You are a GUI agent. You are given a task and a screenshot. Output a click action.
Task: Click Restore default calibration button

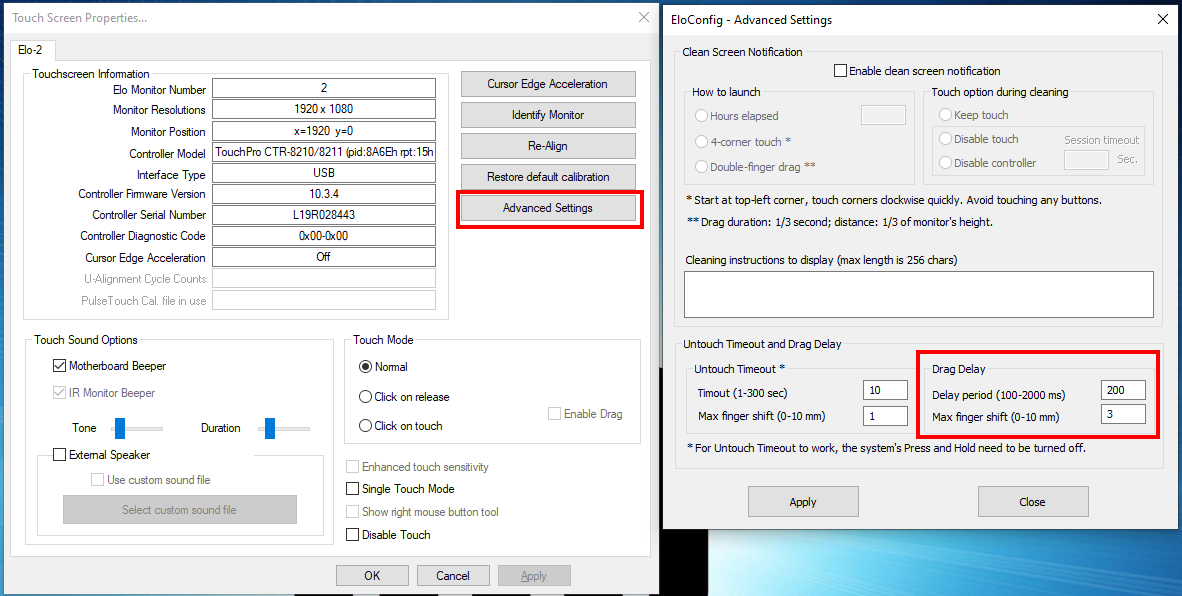[x=548, y=176]
